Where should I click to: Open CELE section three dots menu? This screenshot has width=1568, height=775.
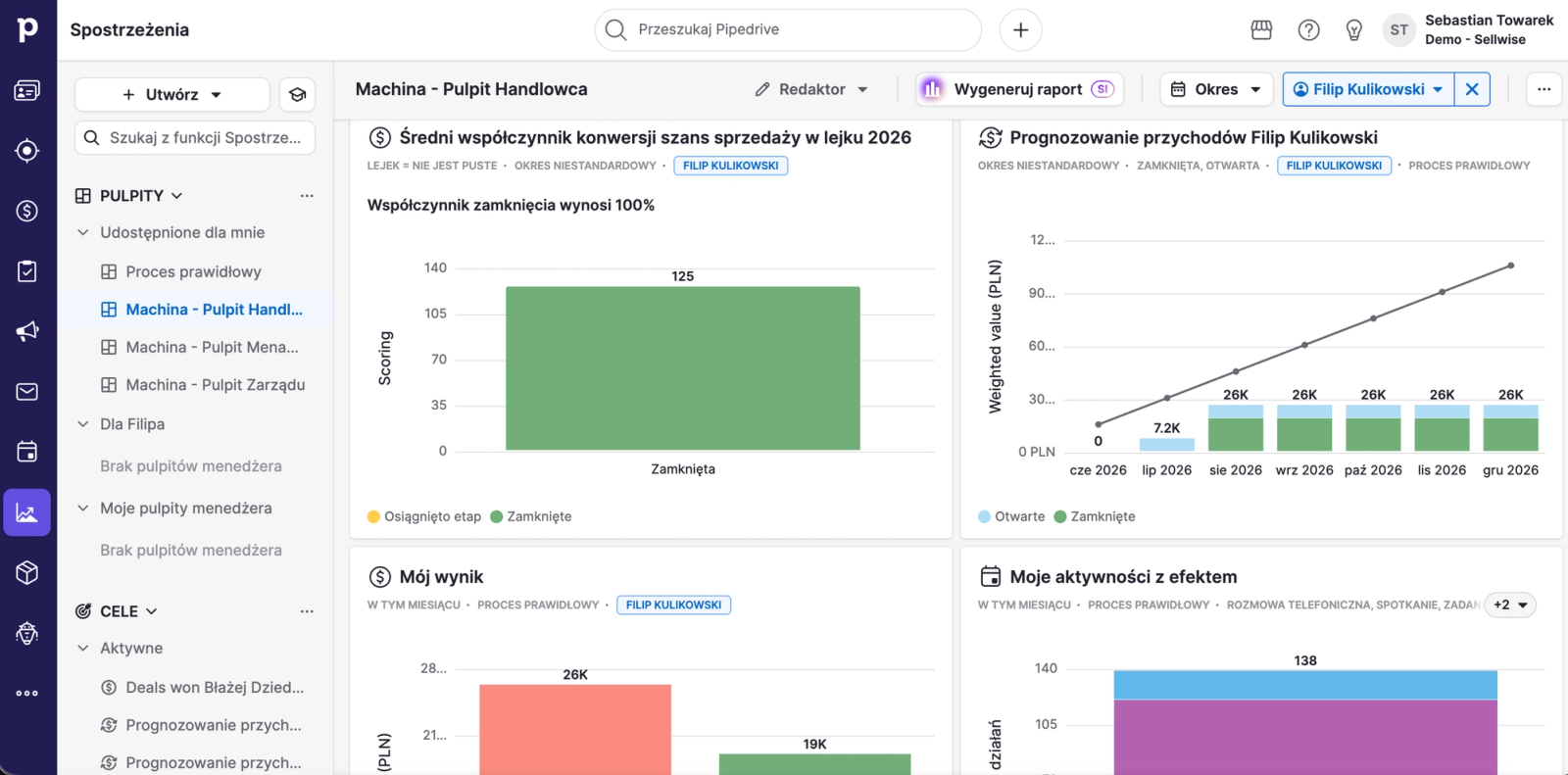tap(307, 611)
